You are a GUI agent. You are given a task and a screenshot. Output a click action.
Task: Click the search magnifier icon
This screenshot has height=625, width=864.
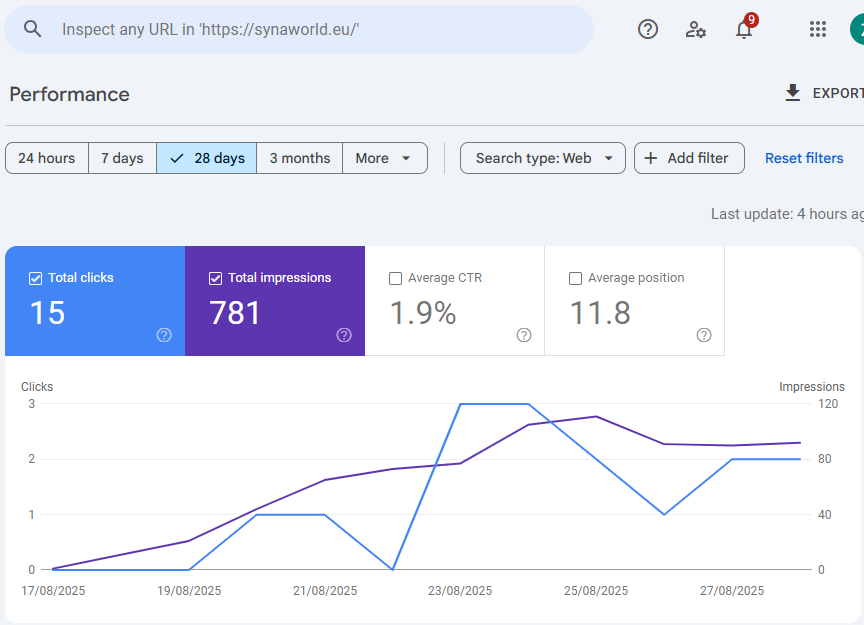coord(31,28)
